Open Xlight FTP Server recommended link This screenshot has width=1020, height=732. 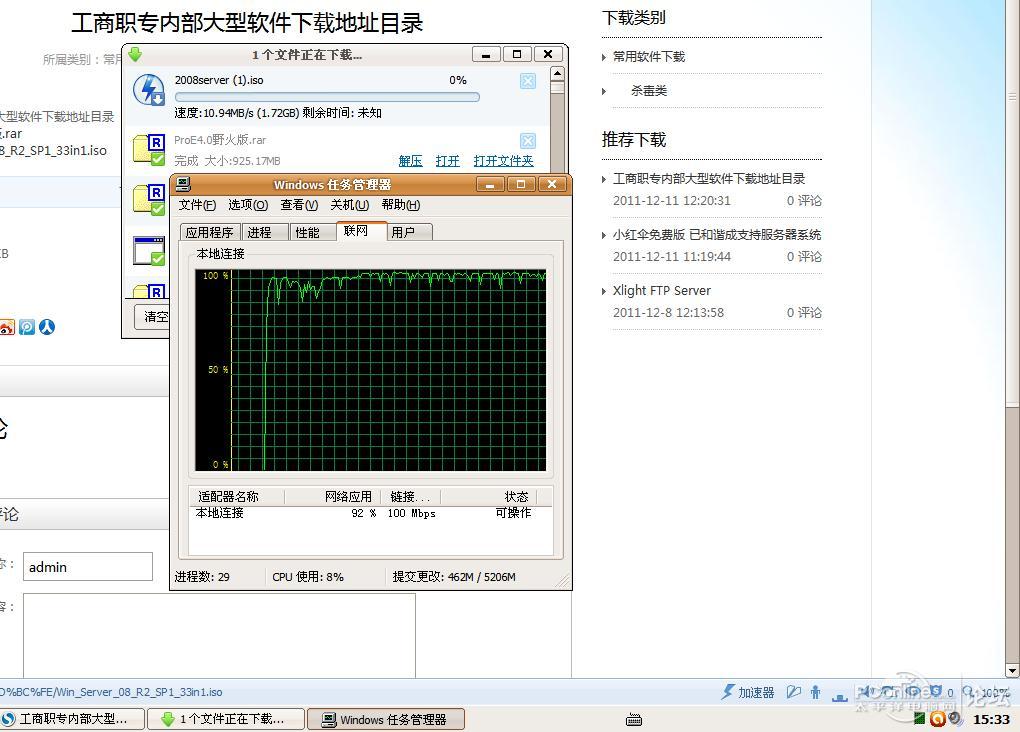tap(662, 290)
